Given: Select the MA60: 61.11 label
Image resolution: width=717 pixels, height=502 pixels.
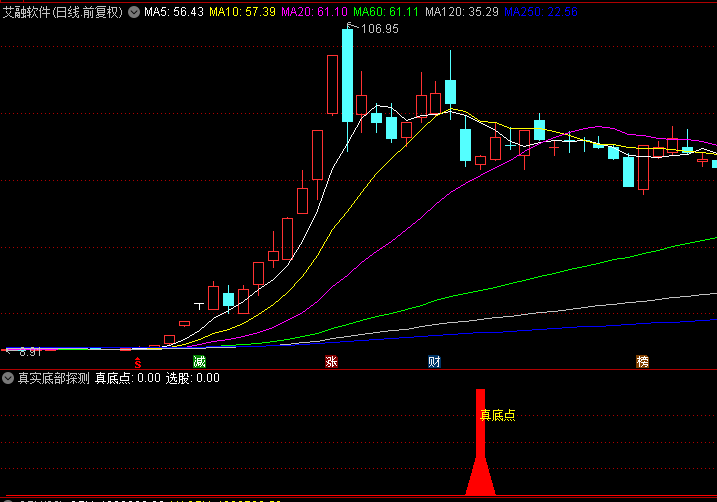Looking at the screenshot, I should pyautogui.click(x=386, y=12).
